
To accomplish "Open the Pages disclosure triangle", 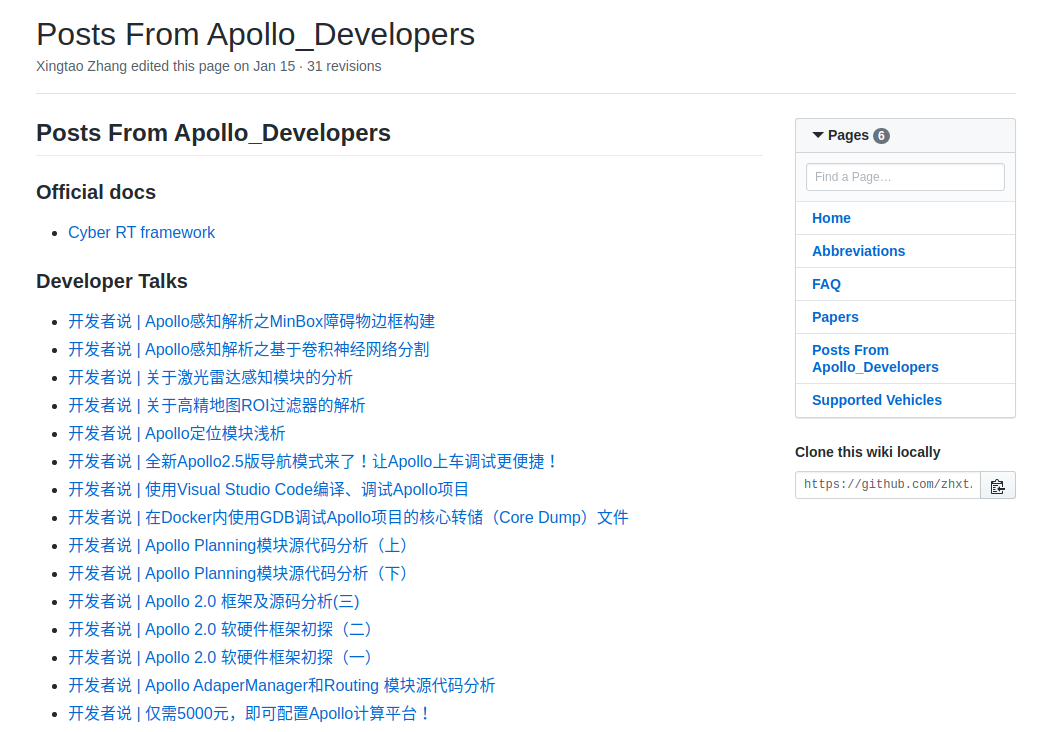I will (x=817, y=135).
